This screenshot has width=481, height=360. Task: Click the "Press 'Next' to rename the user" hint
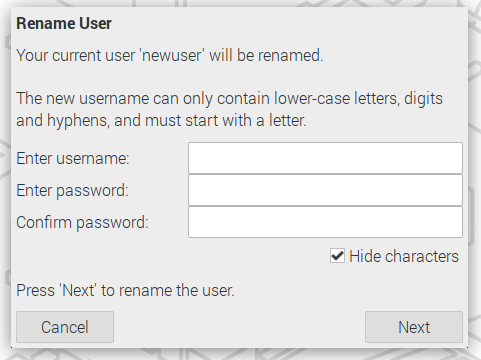click(125, 290)
